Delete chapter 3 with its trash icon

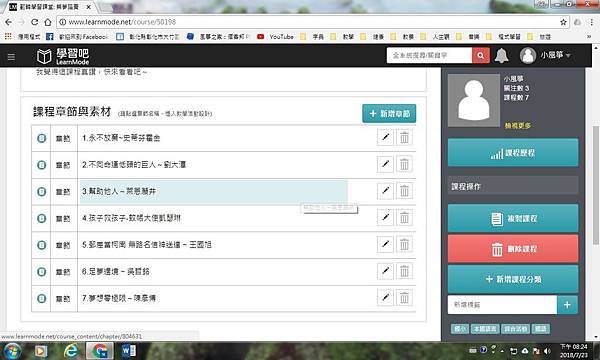(x=404, y=191)
